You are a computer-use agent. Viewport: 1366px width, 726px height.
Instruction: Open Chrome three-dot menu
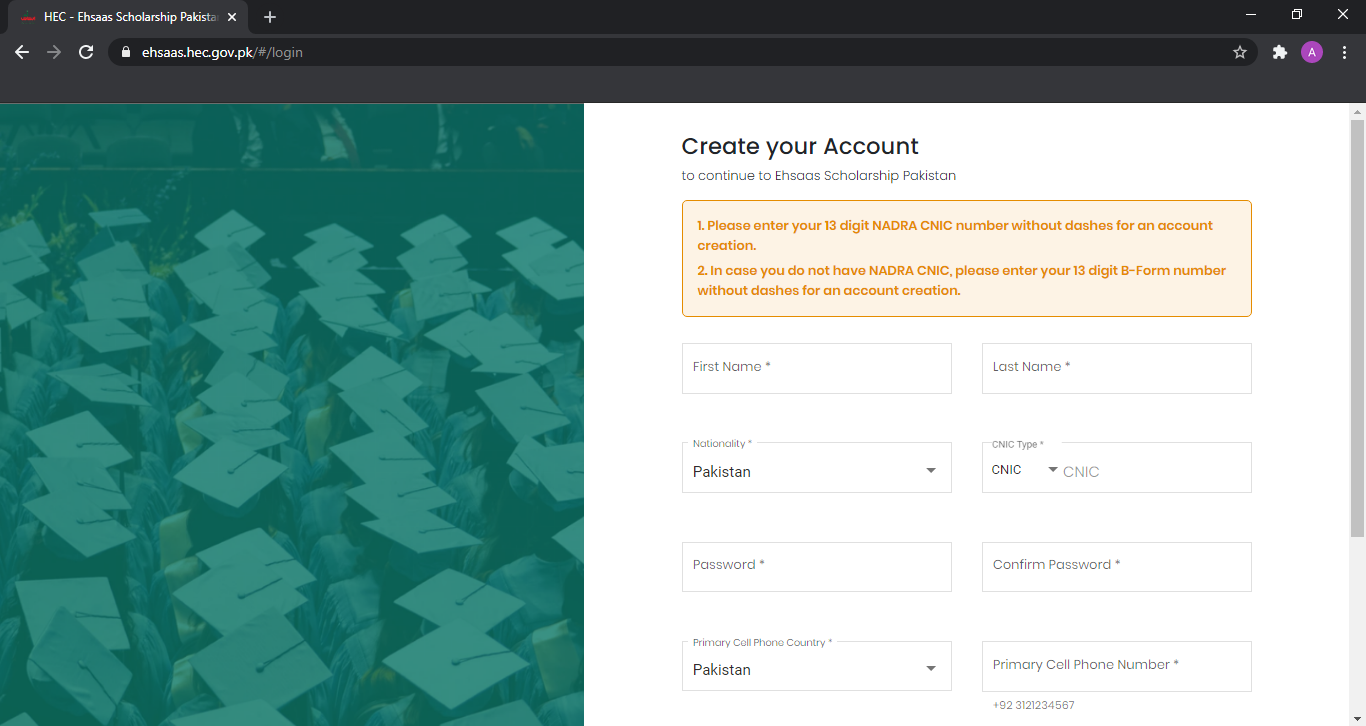click(x=1344, y=52)
